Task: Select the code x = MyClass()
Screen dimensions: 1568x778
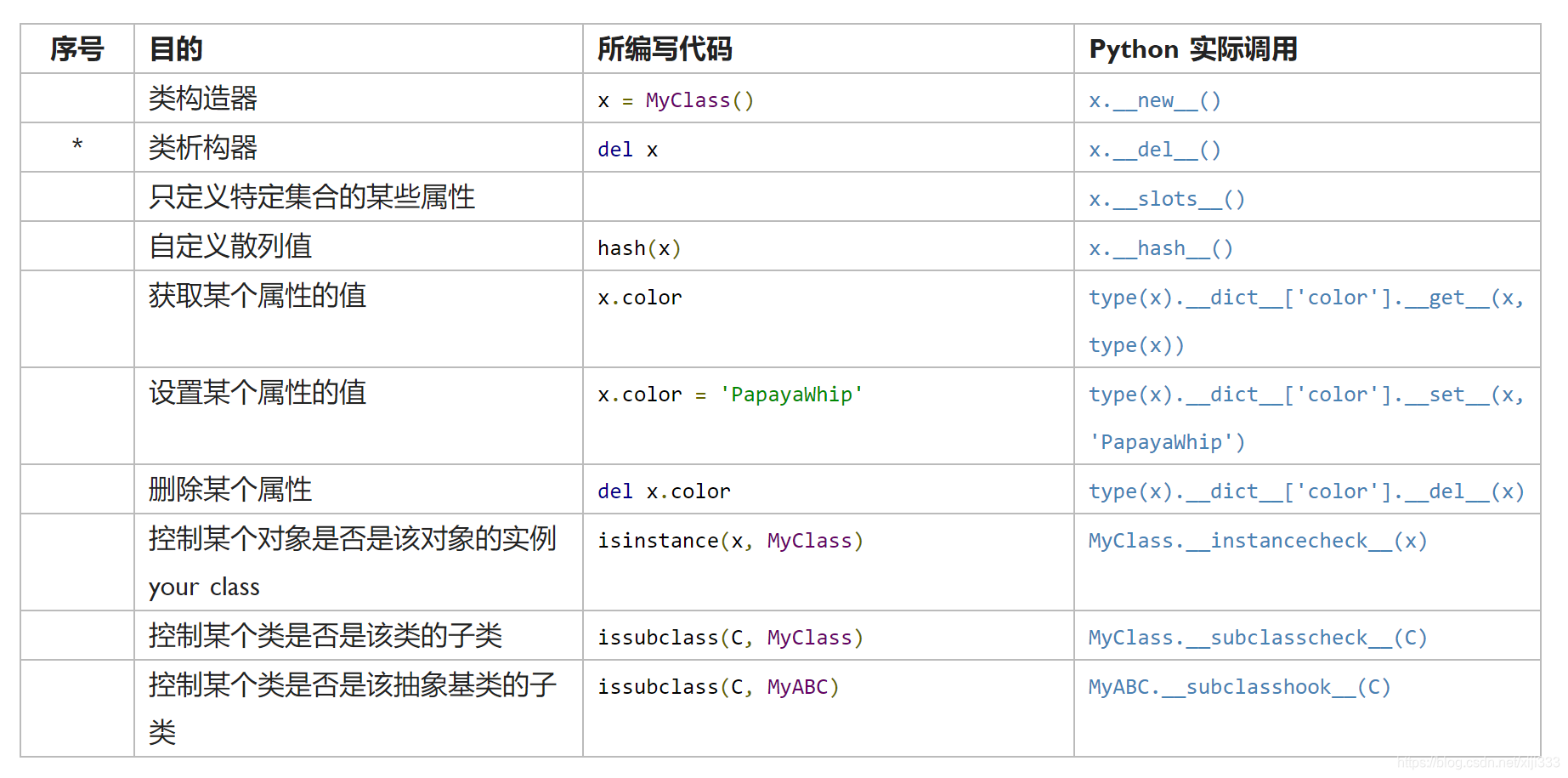Action: tap(676, 100)
